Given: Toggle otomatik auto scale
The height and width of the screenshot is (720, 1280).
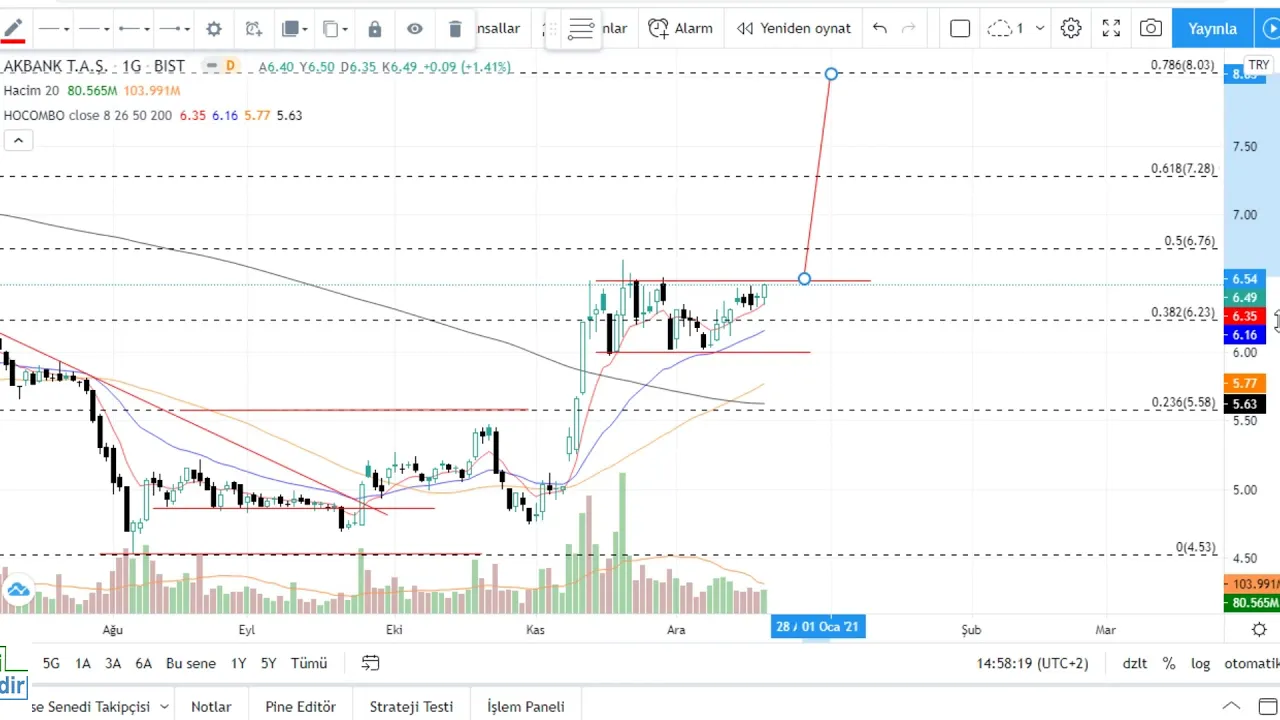Looking at the screenshot, I should click(x=1251, y=663).
